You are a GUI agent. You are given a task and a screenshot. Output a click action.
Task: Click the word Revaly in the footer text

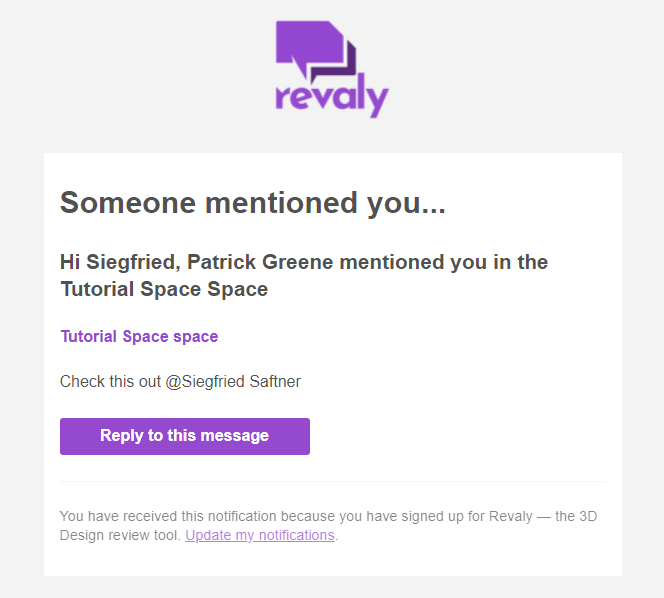(510, 516)
